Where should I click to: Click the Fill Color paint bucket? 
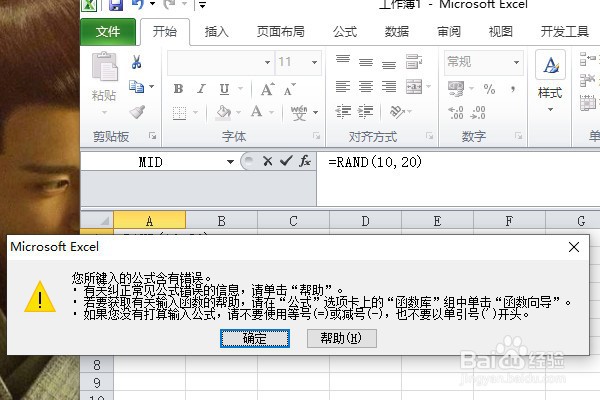[x=223, y=113]
